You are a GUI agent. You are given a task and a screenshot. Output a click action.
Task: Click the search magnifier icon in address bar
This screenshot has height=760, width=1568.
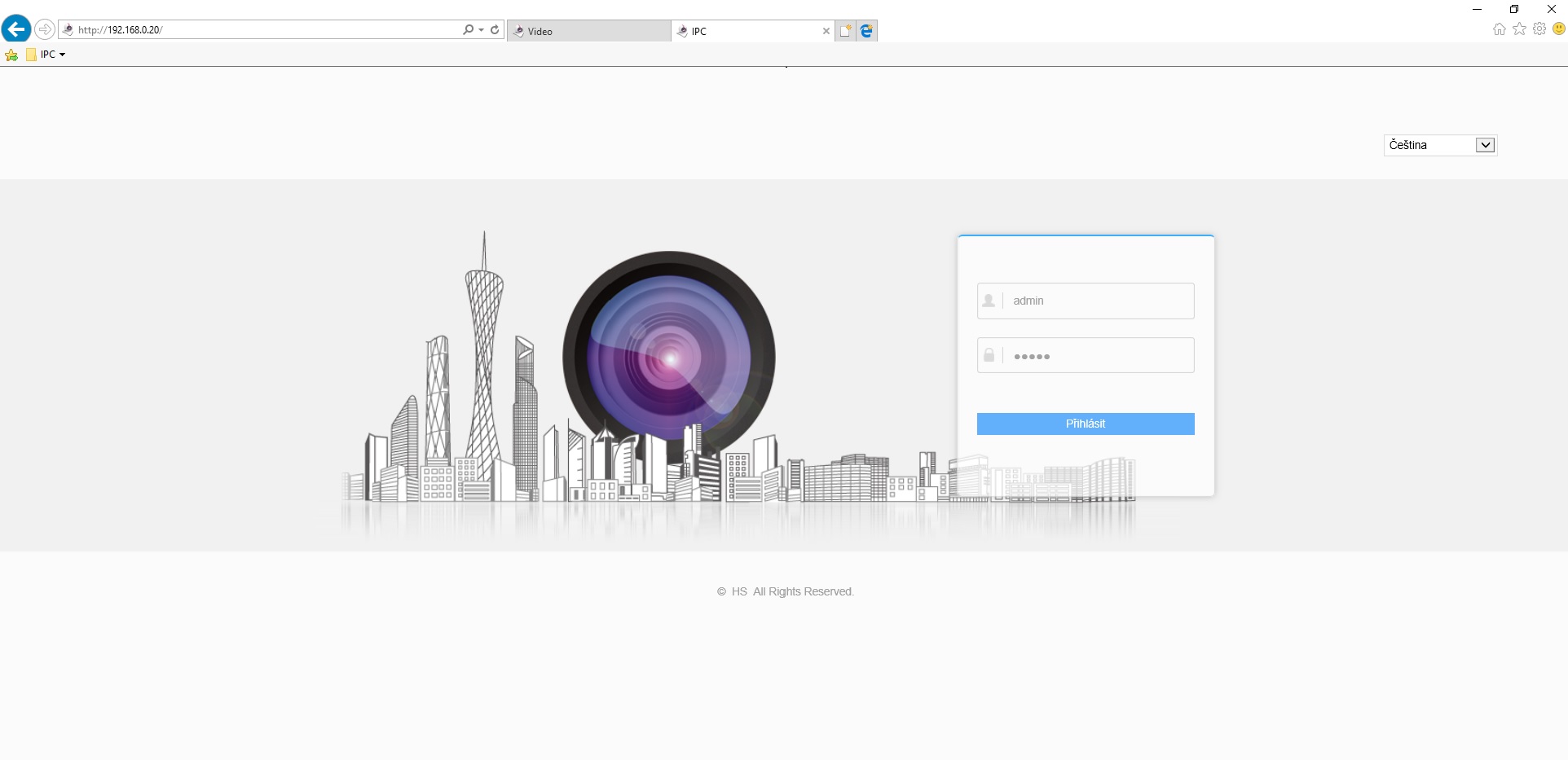tap(468, 29)
